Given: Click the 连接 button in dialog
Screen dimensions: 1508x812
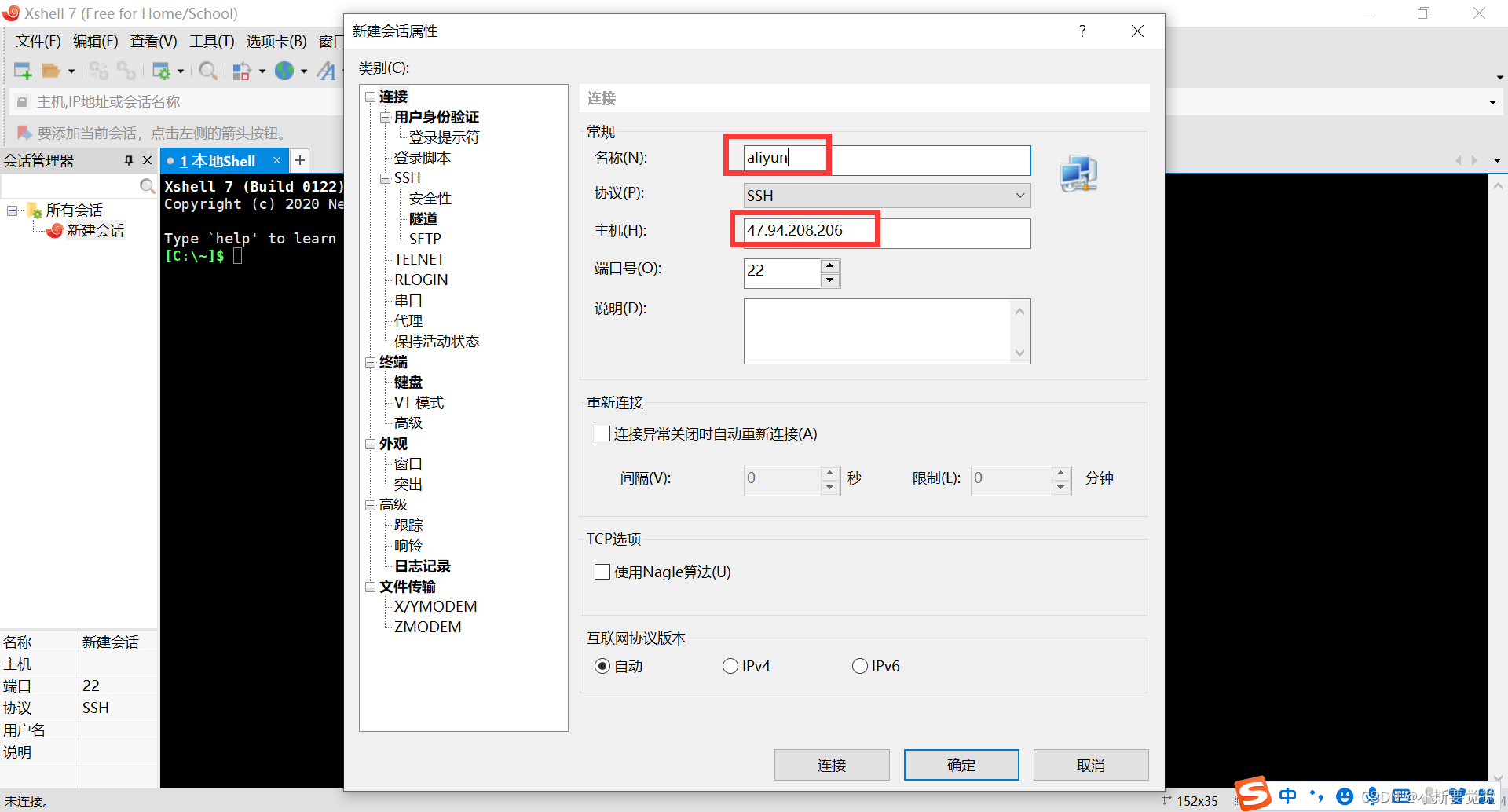Looking at the screenshot, I should [x=832, y=765].
